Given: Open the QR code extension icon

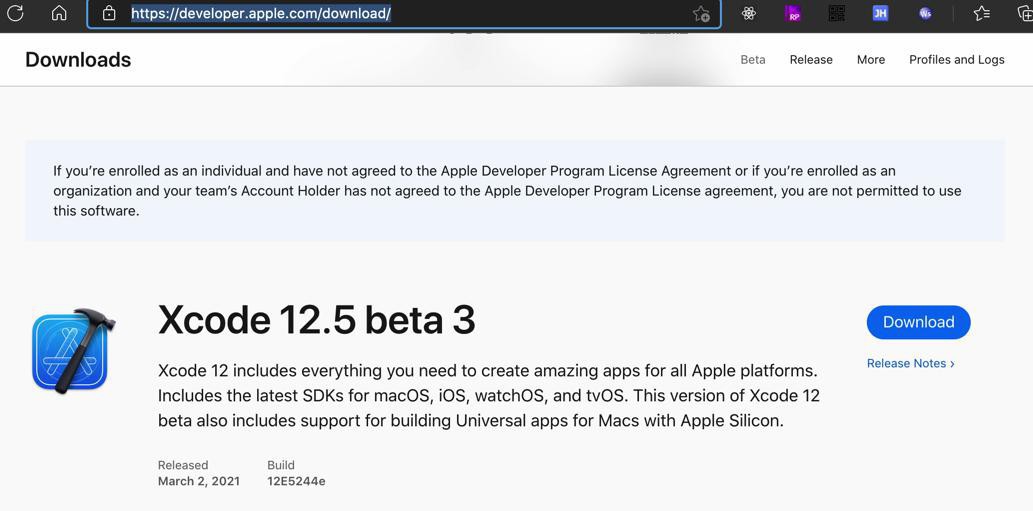Looking at the screenshot, I should tap(837, 13).
